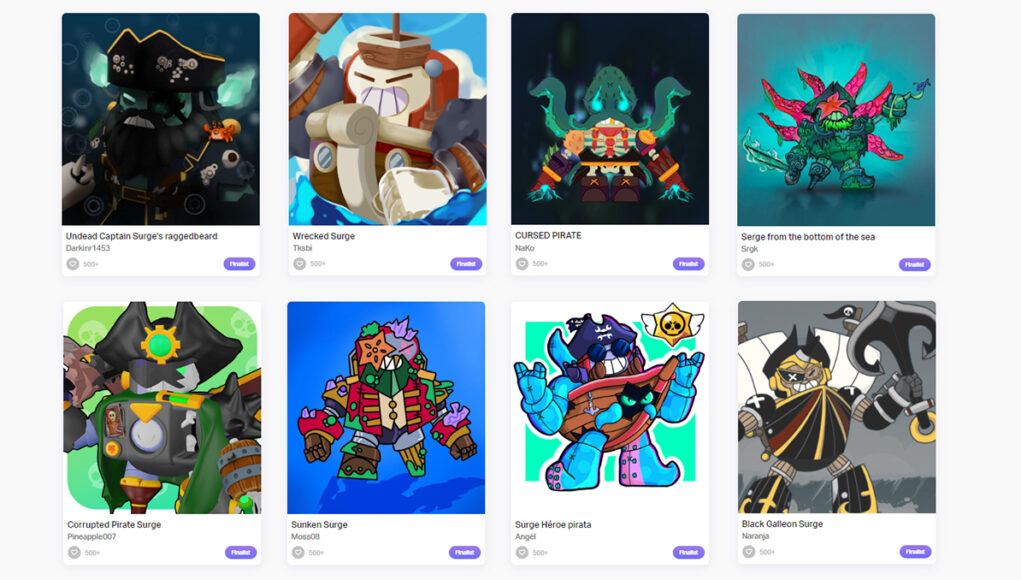
Task: Click the Finalist badge on Undead Captain Surge
Action: [x=240, y=264]
